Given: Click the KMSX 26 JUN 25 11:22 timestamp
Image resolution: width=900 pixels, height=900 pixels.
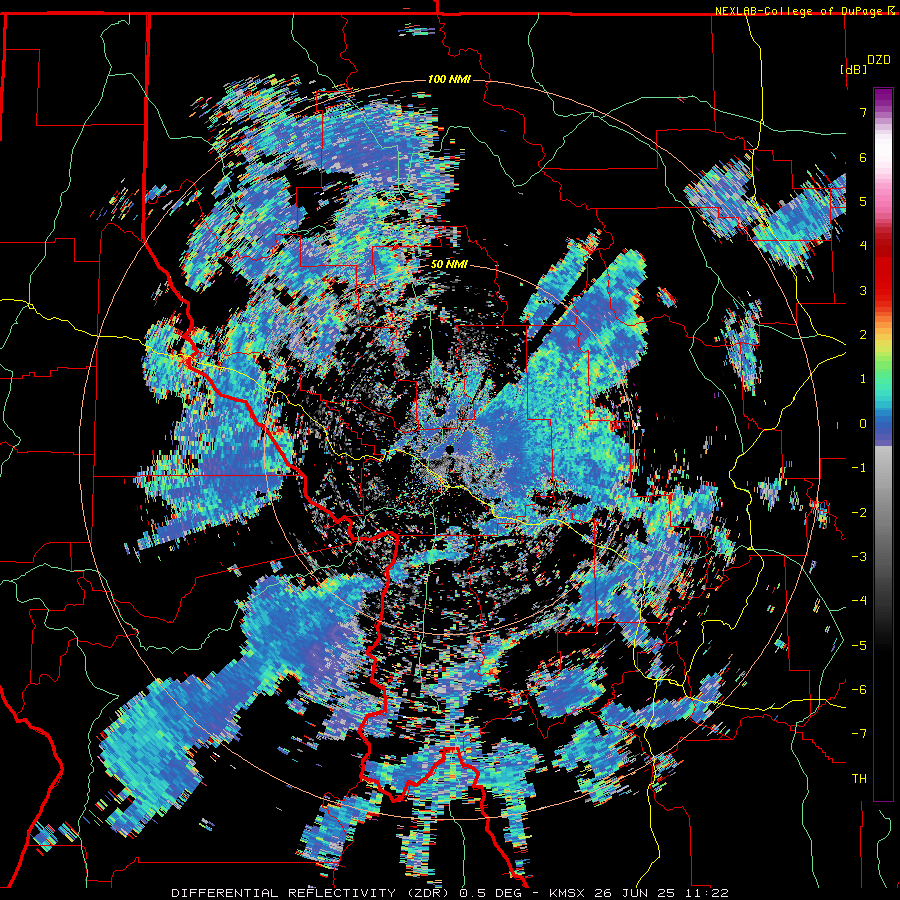Looking at the screenshot, I should (x=639, y=893).
